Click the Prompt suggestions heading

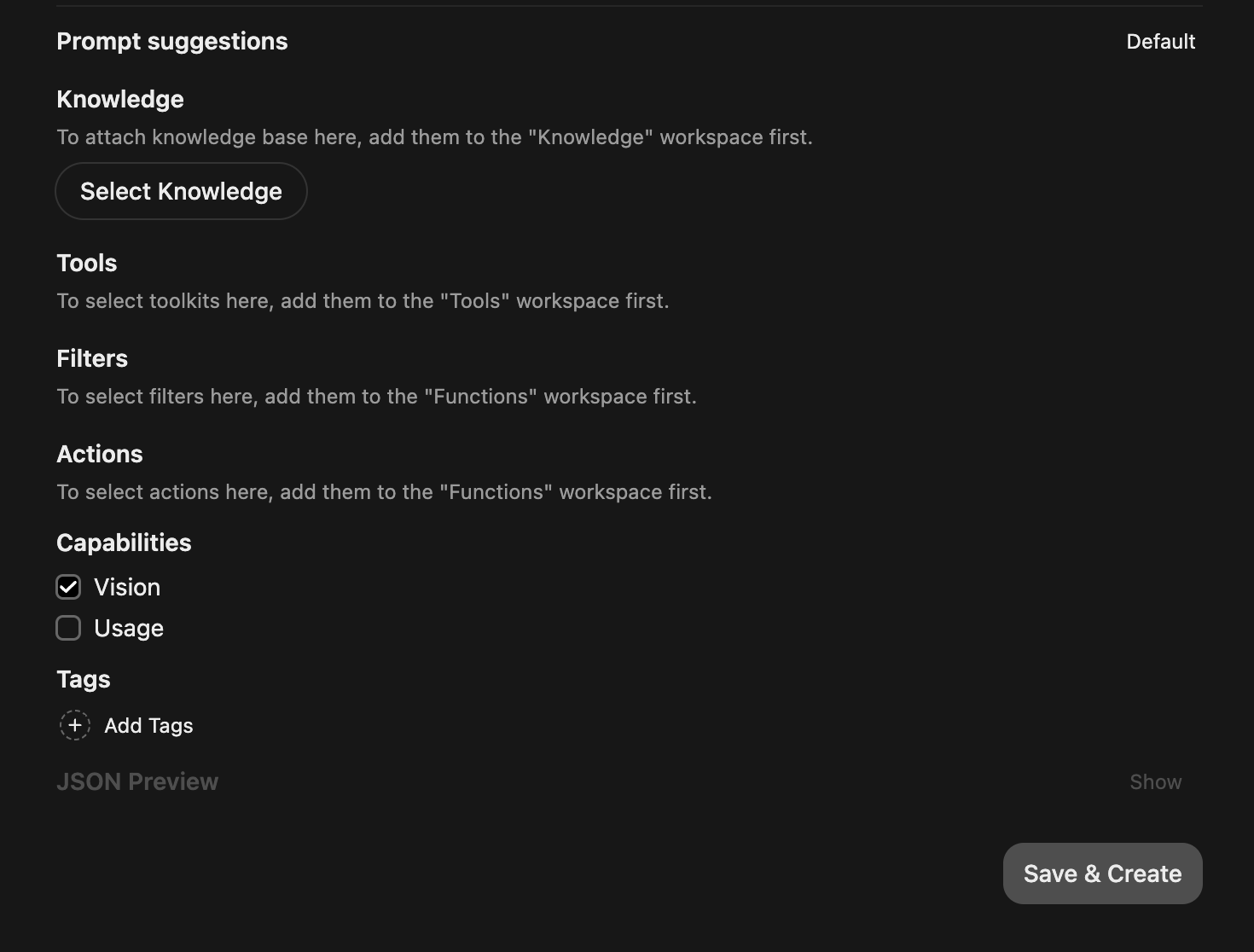click(x=172, y=42)
